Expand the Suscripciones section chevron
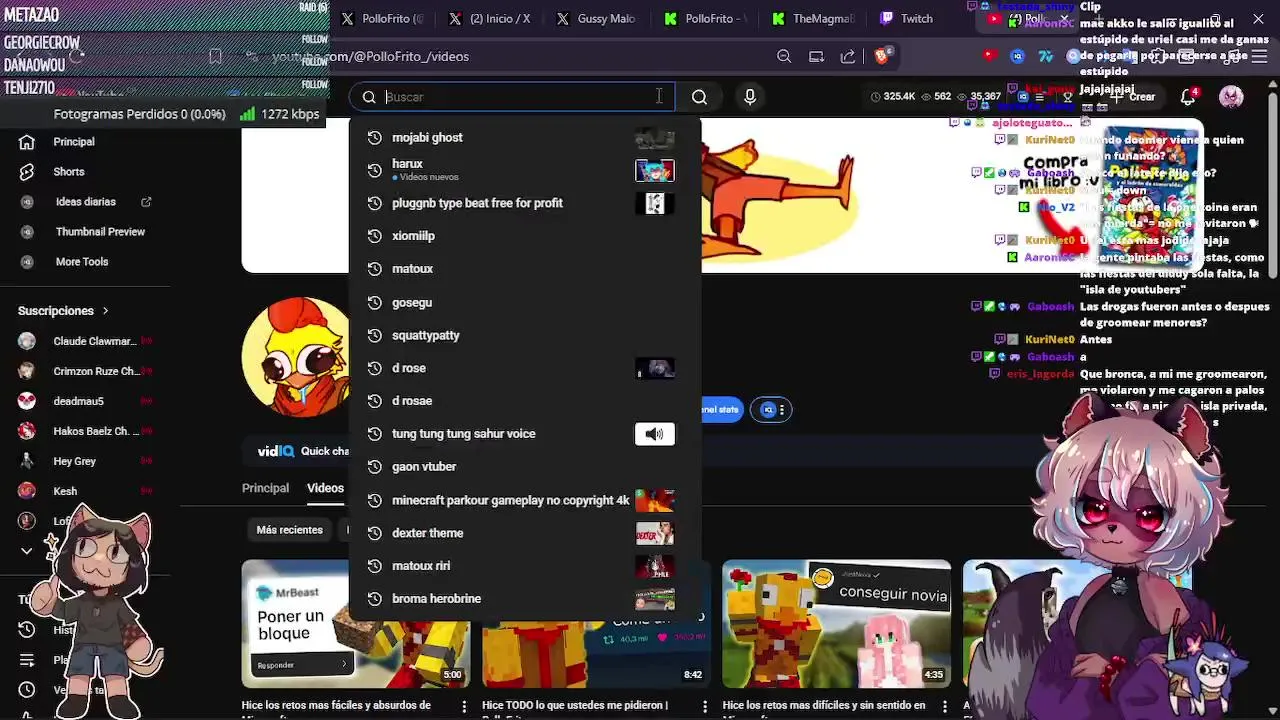The width and height of the screenshot is (1280, 720). [105, 311]
